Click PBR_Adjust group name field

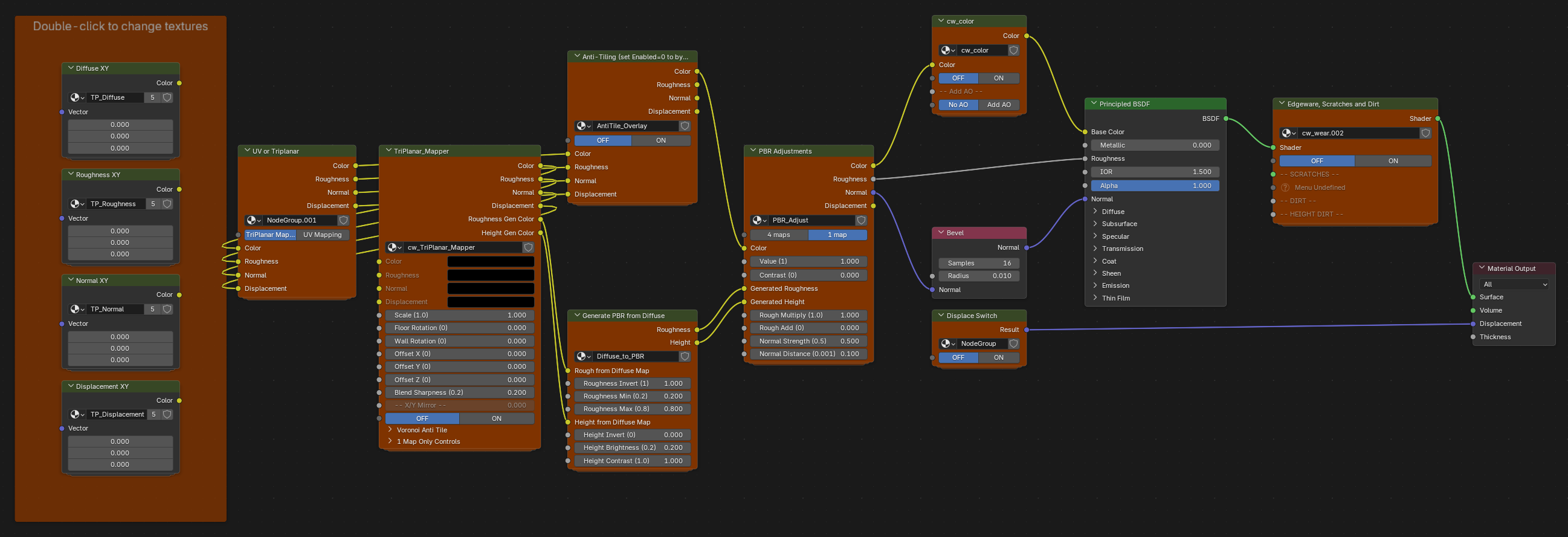point(813,220)
